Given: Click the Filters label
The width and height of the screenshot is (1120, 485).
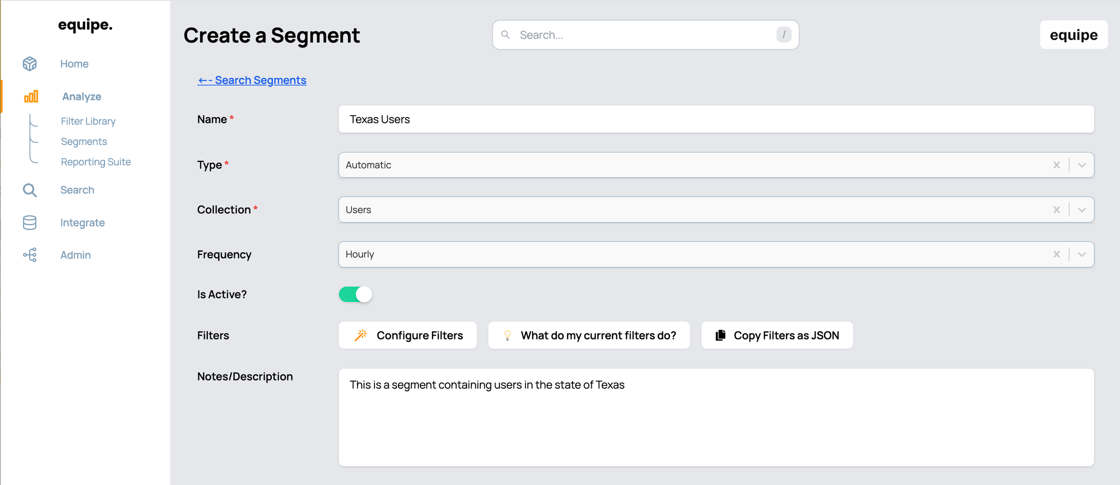Looking at the screenshot, I should (213, 335).
